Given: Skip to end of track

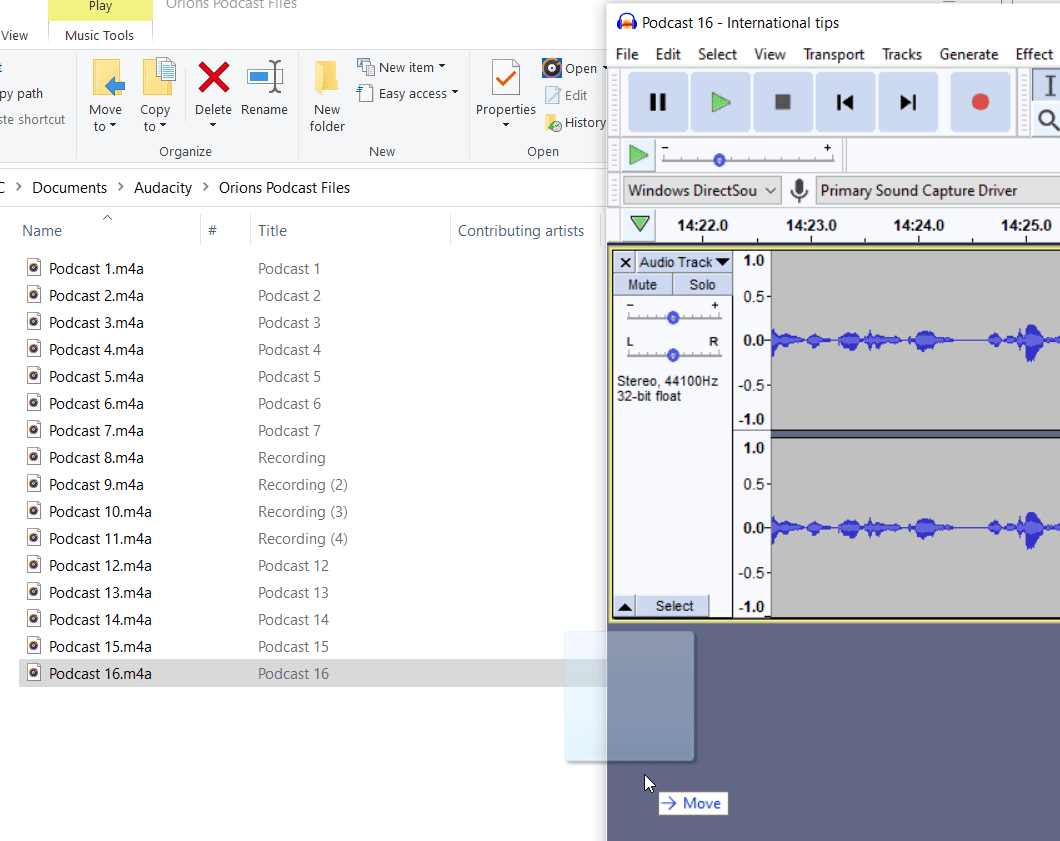Looking at the screenshot, I should point(908,102).
